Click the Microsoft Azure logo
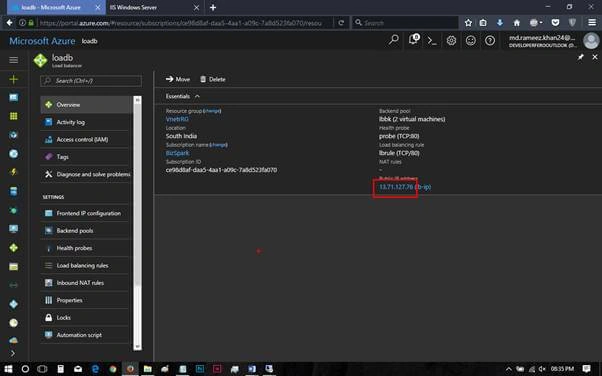Viewport: 602px width, 376px height. [42, 41]
